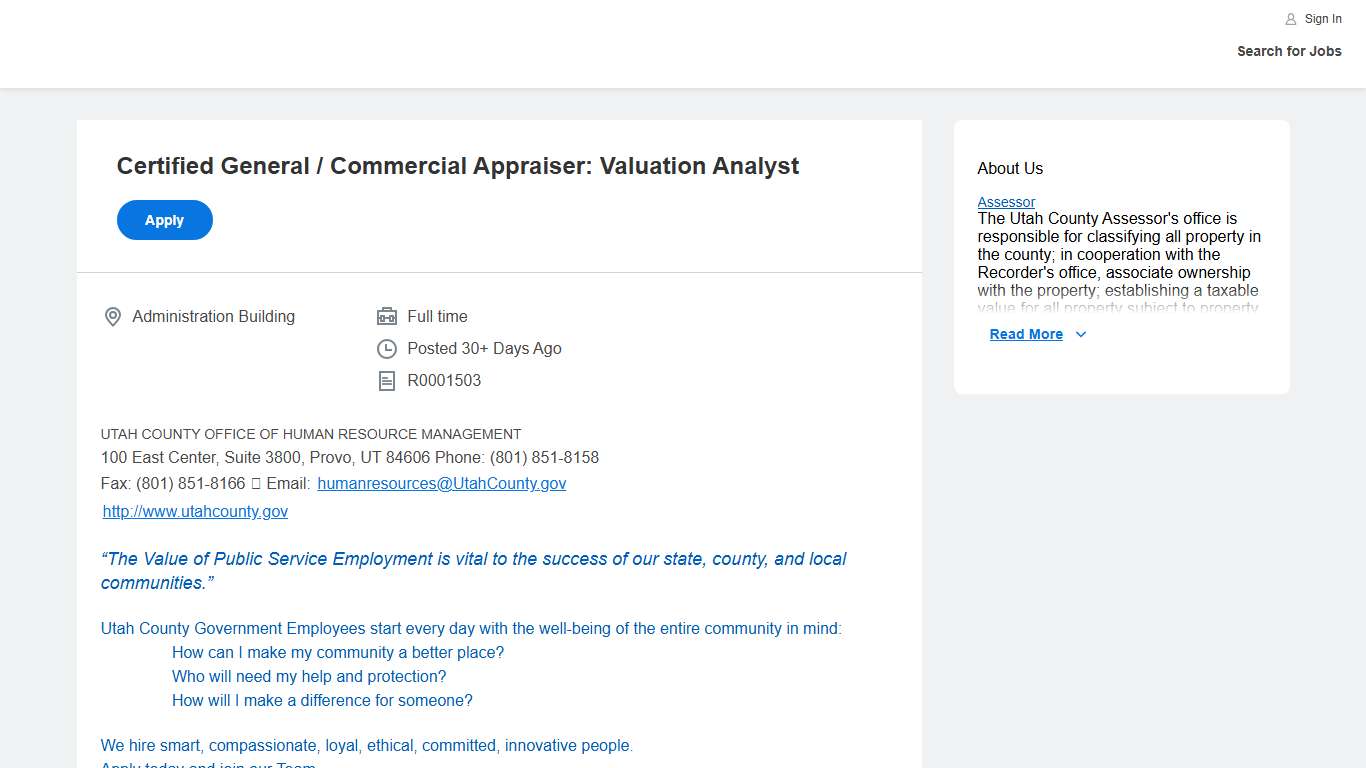1366x768 pixels.
Task: Open the Search for Jobs menu item
Action: coord(1289,51)
